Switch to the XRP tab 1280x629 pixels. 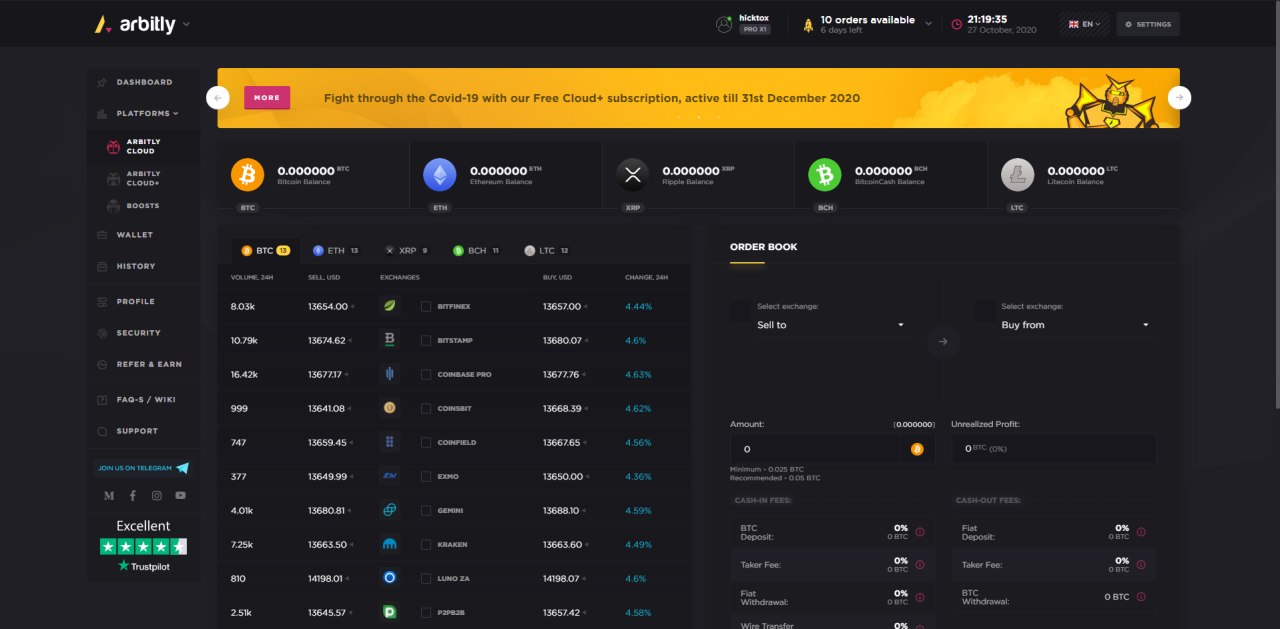[406, 250]
